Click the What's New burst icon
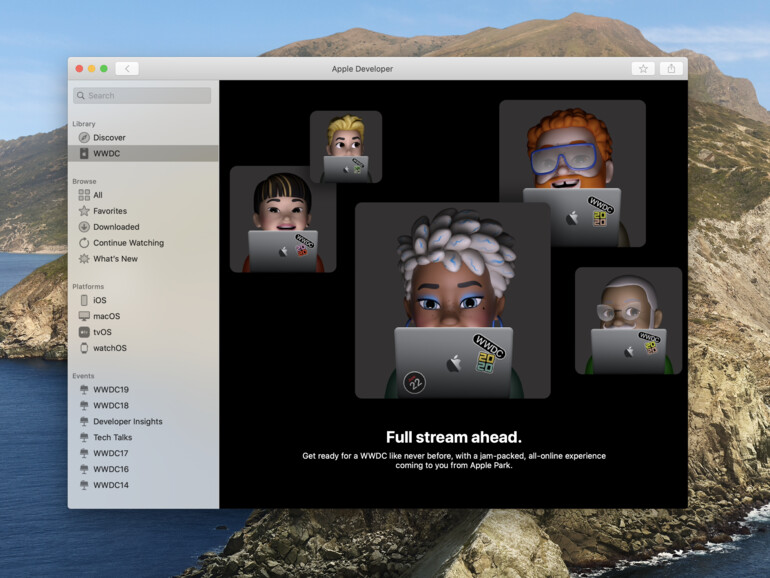 (x=84, y=259)
